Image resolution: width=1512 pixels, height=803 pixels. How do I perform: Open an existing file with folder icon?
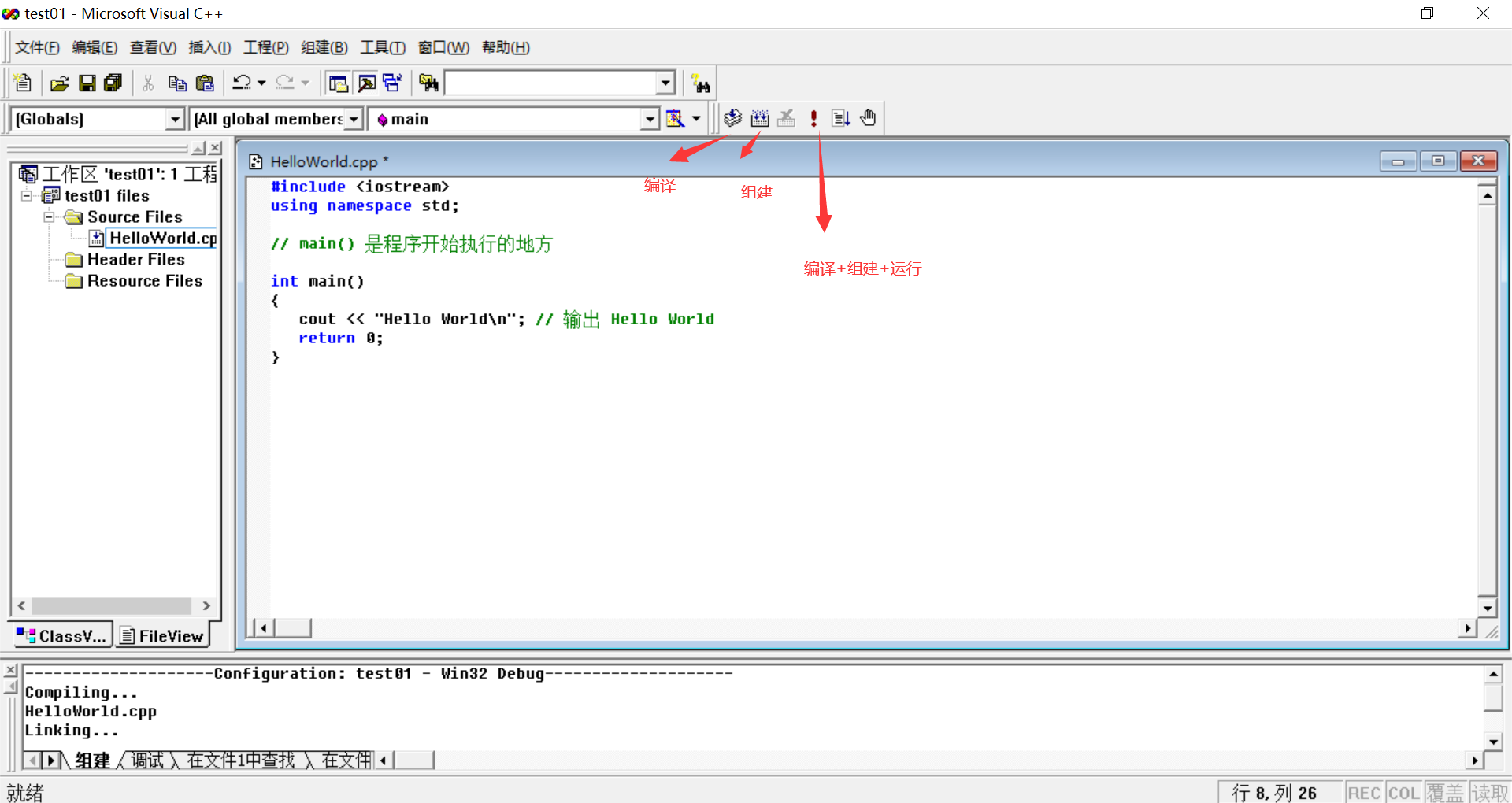pos(59,83)
